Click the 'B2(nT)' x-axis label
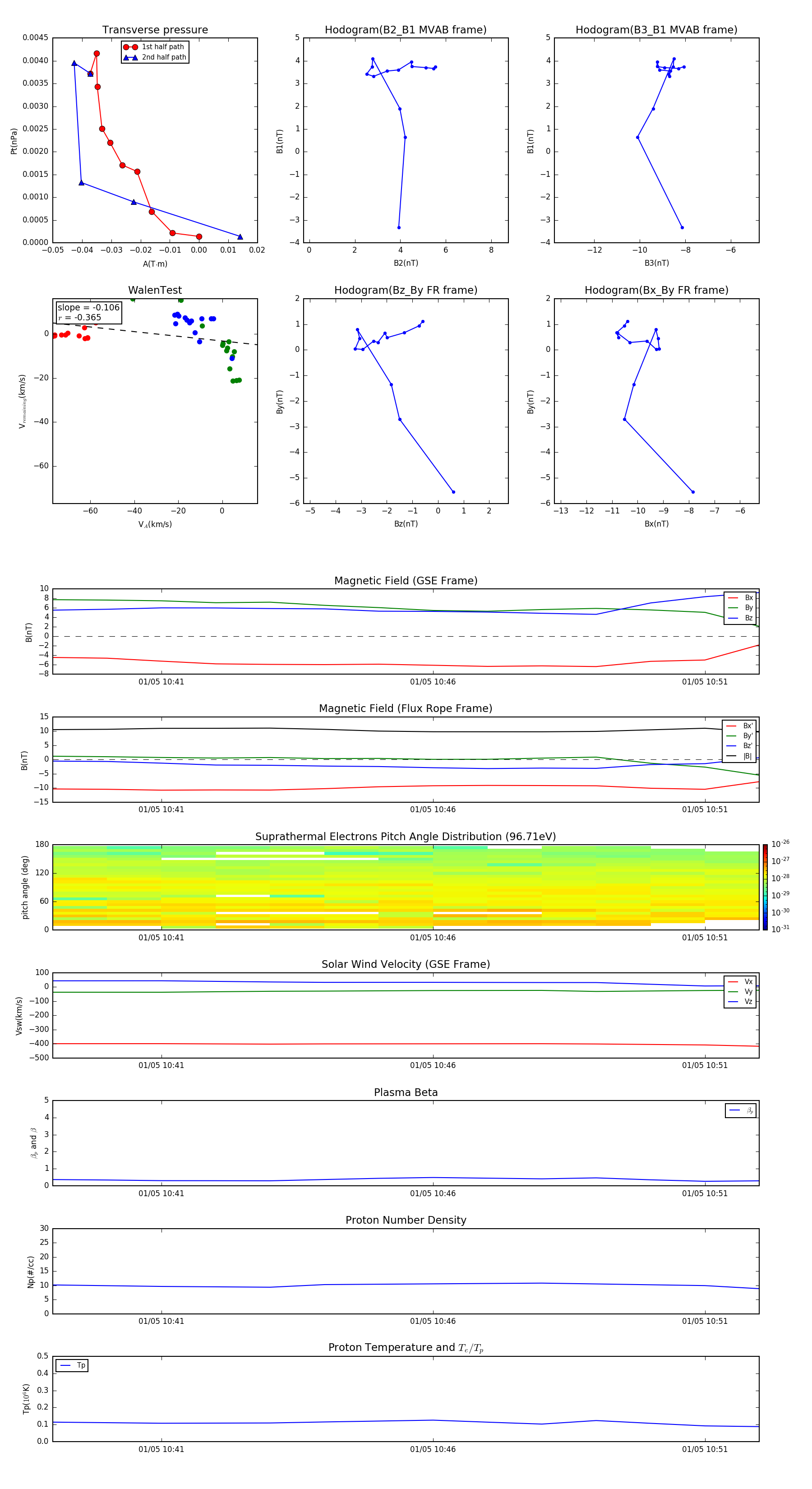 point(406,264)
